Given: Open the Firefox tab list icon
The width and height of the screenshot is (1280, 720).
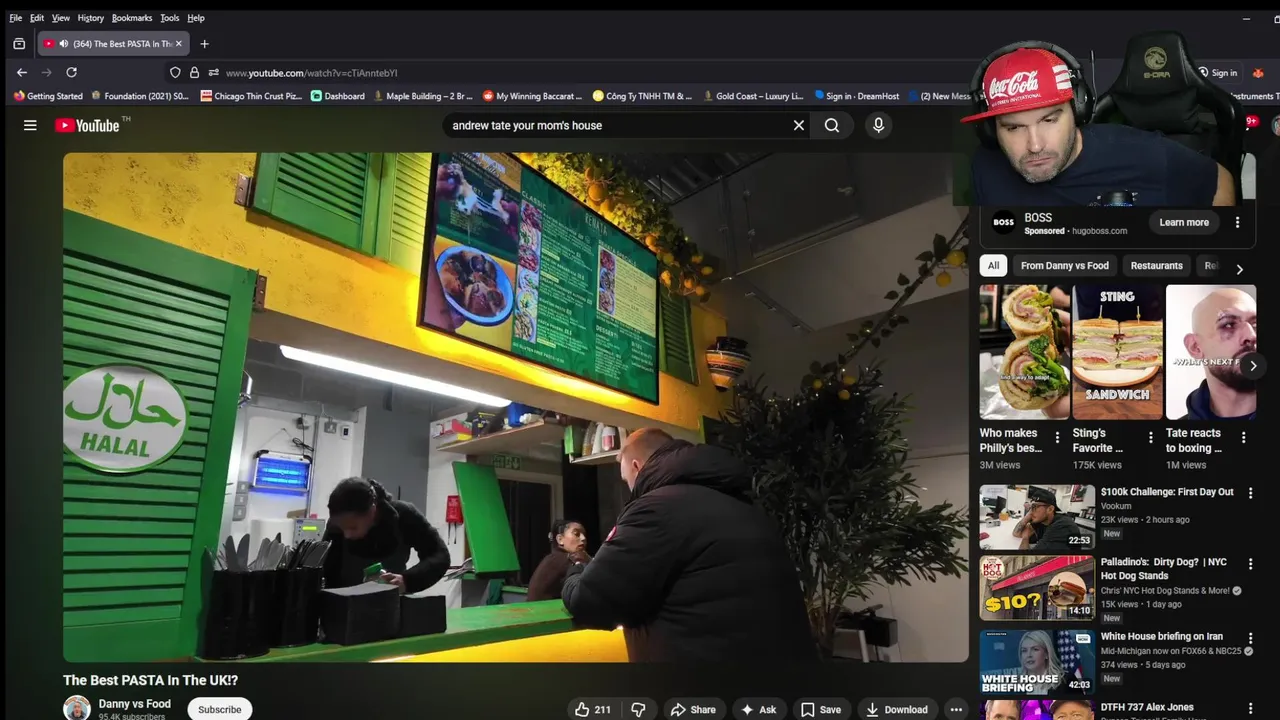Looking at the screenshot, I should (19, 44).
